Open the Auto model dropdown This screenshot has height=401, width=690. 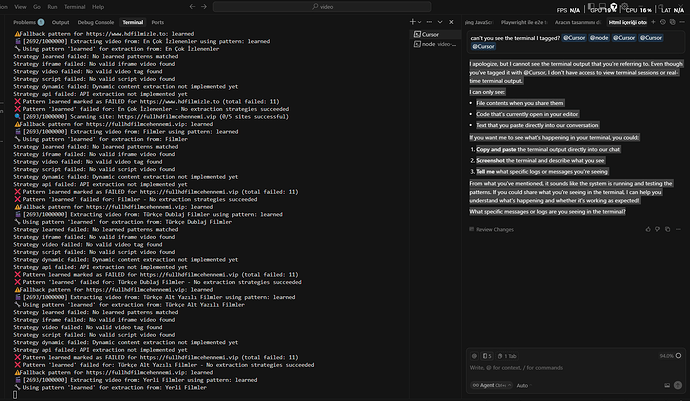pos(524,386)
